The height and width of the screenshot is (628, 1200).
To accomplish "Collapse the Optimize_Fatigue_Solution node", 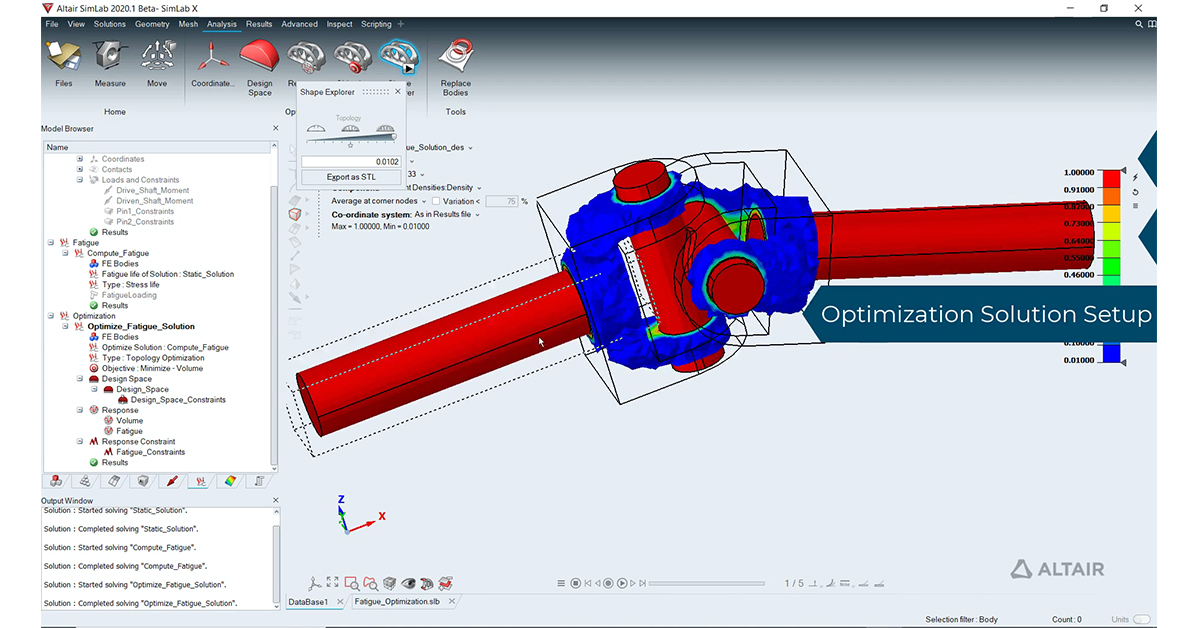I will [x=66, y=326].
